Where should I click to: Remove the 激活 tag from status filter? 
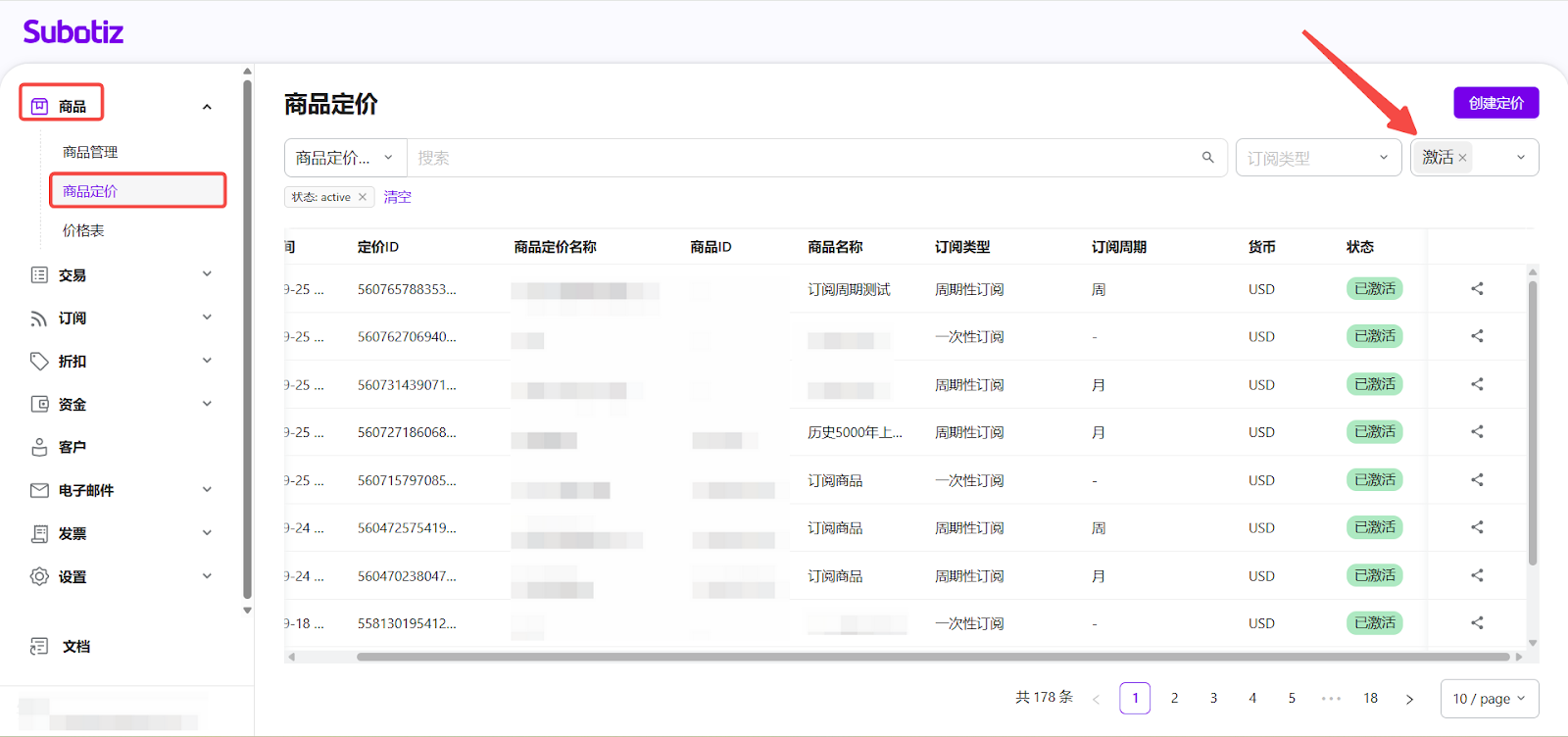[1462, 158]
